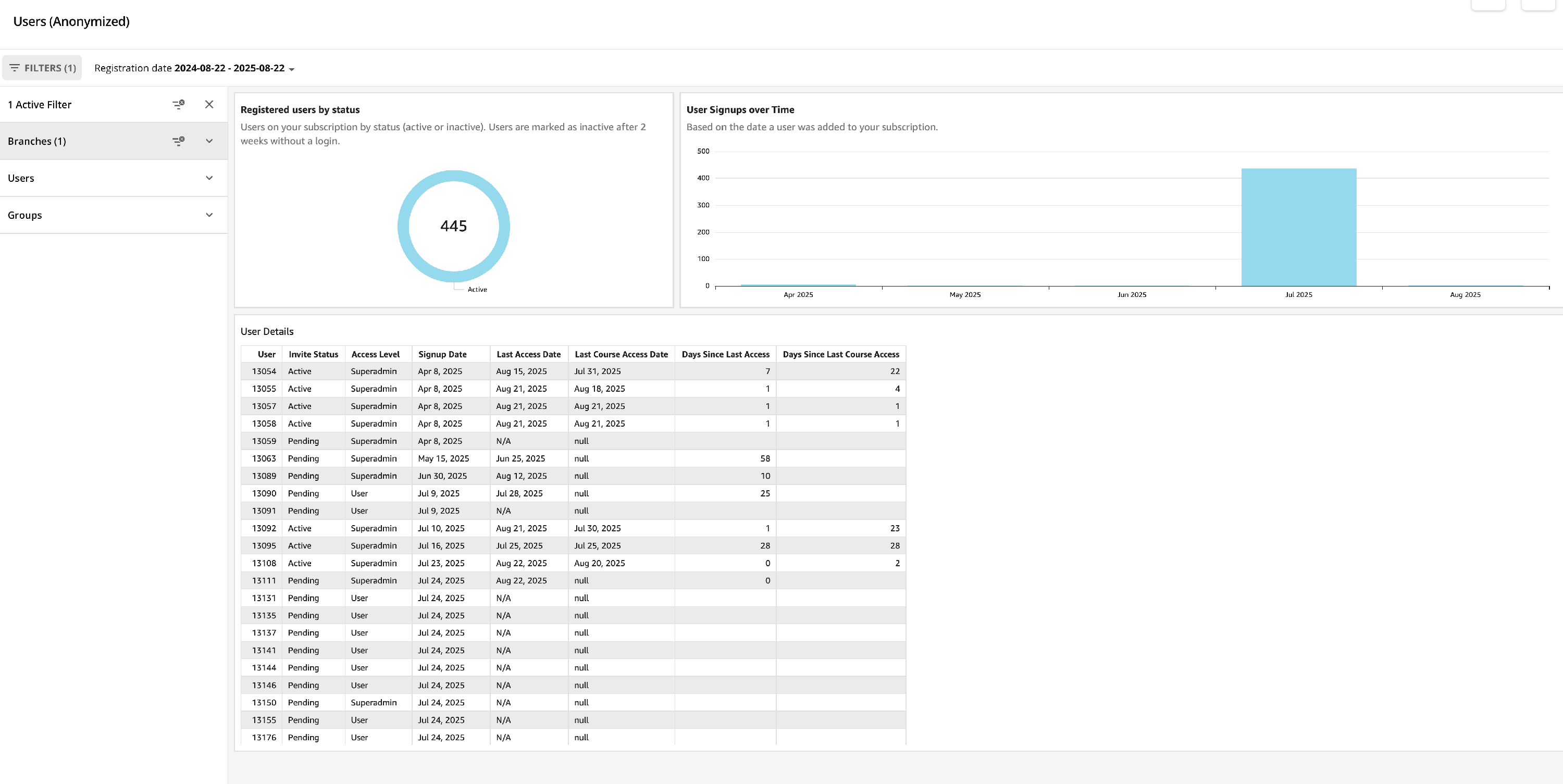Click the Active donut chart ring
Screen dimensions: 1563x784
tap(403, 226)
